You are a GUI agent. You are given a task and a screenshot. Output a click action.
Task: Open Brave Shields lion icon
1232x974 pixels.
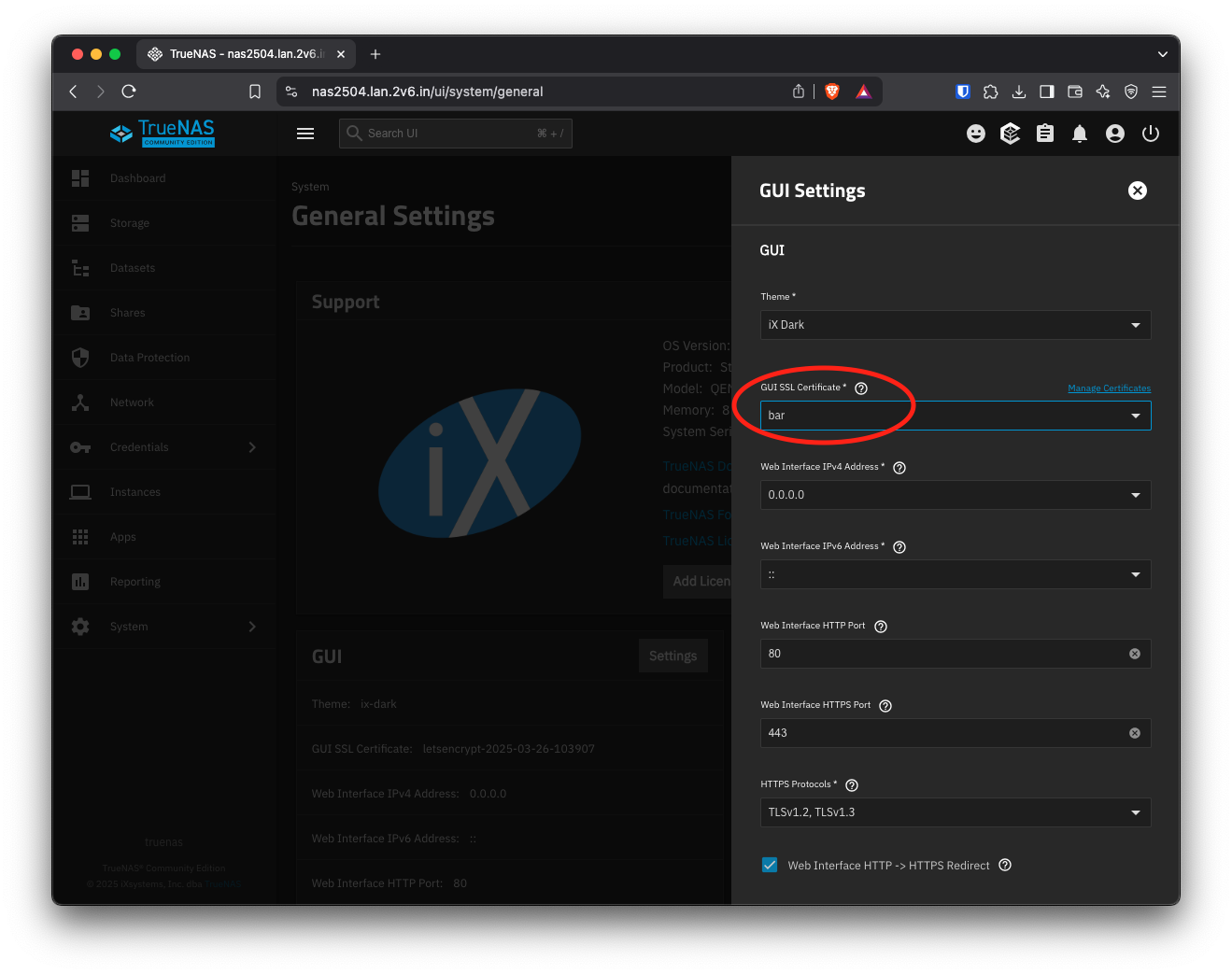[832, 92]
